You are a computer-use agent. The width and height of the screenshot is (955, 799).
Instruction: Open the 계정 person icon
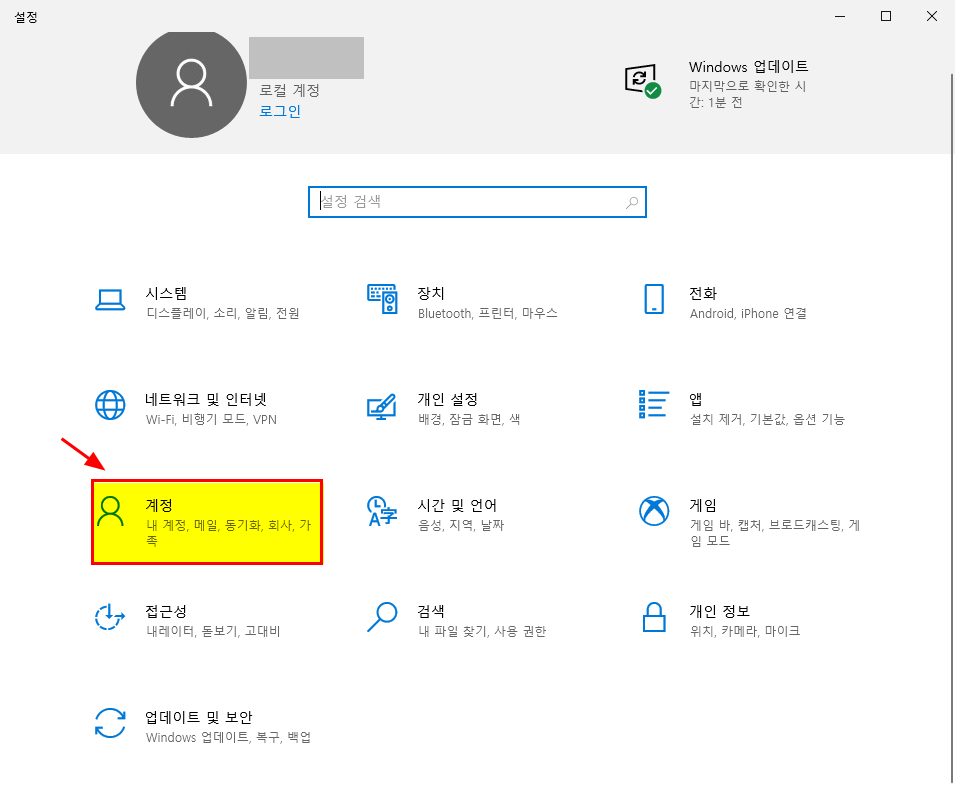tap(110, 511)
